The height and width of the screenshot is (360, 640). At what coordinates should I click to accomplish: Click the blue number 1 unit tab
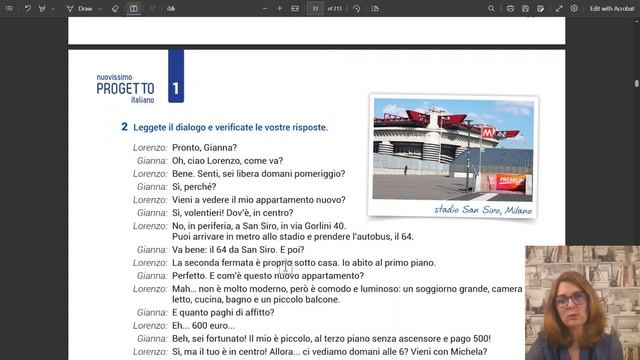point(176,76)
